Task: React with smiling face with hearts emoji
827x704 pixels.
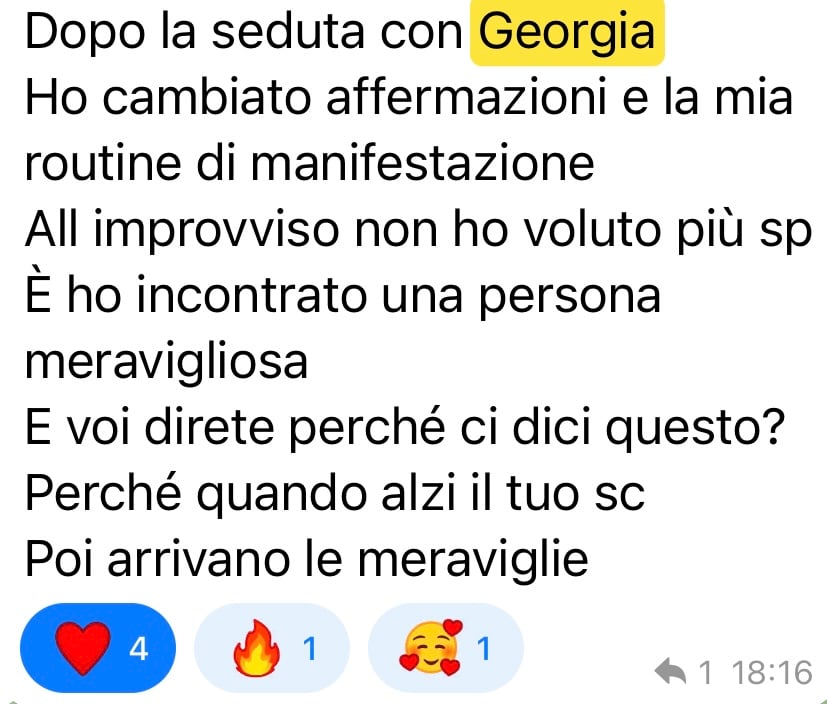Action: tap(446, 648)
